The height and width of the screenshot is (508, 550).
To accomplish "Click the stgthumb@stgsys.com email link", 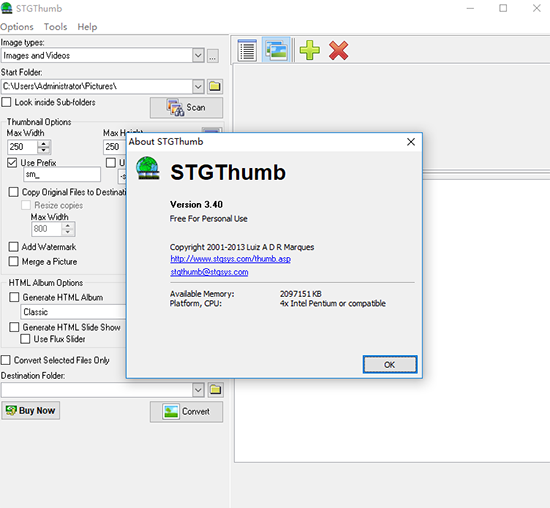I will 209,272.
